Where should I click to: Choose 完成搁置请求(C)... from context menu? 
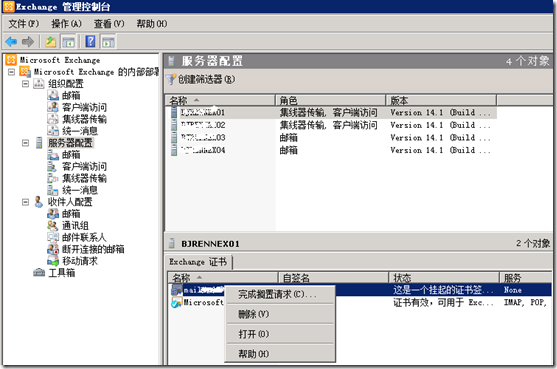(280, 294)
